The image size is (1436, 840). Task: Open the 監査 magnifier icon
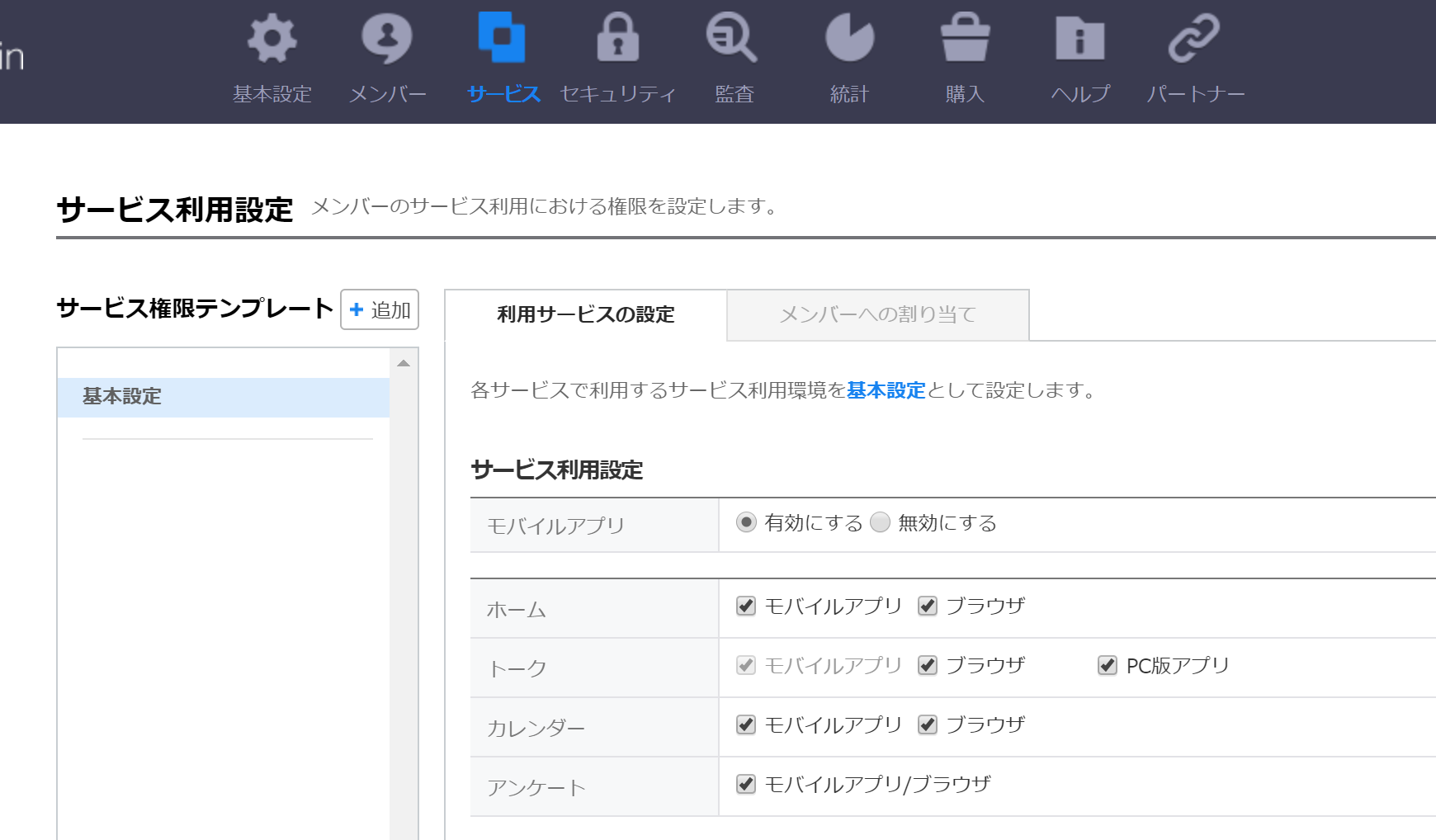tap(732, 39)
